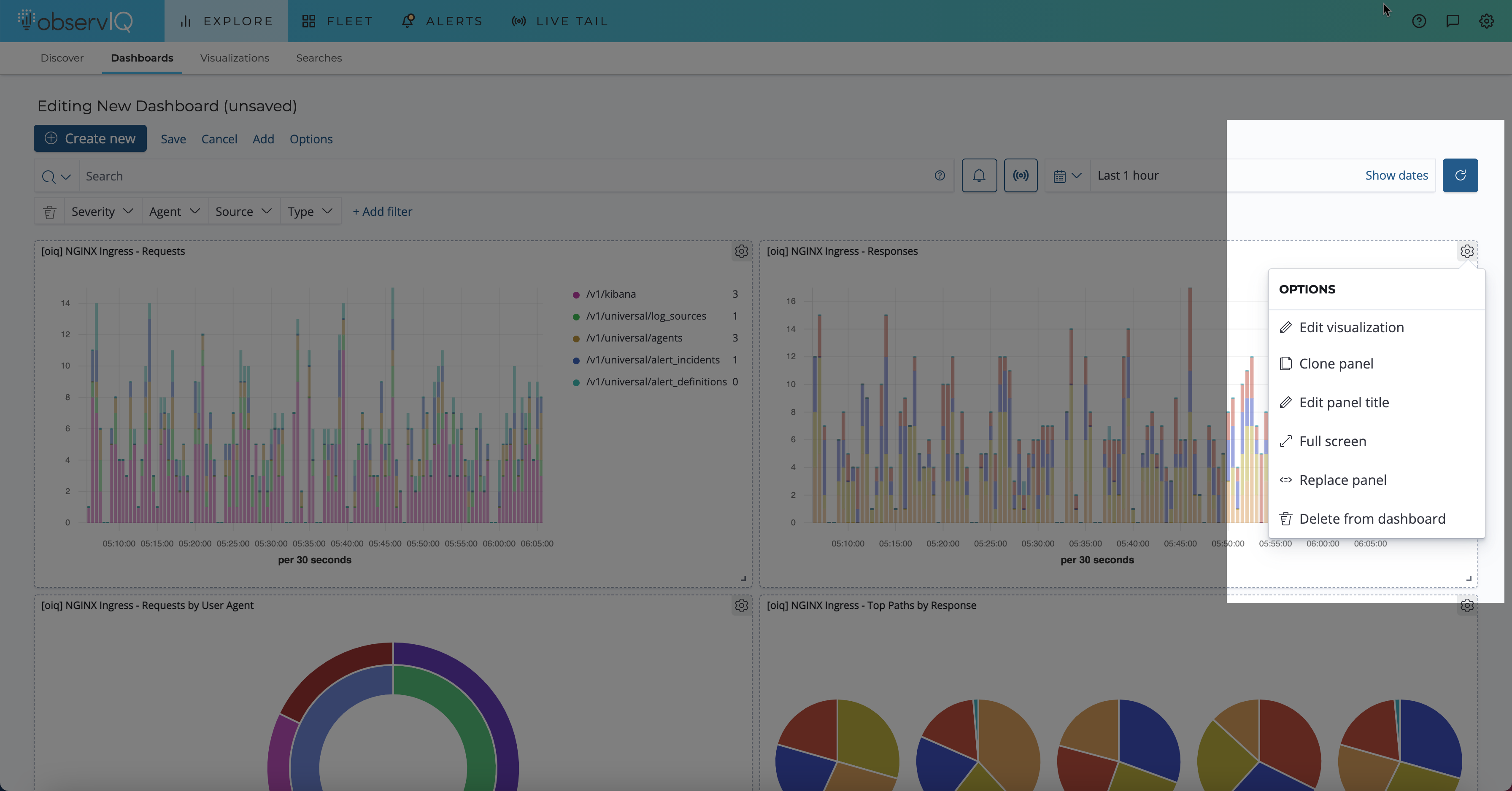The width and height of the screenshot is (1512, 791).
Task: Click the Create new button
Action: 90,138
